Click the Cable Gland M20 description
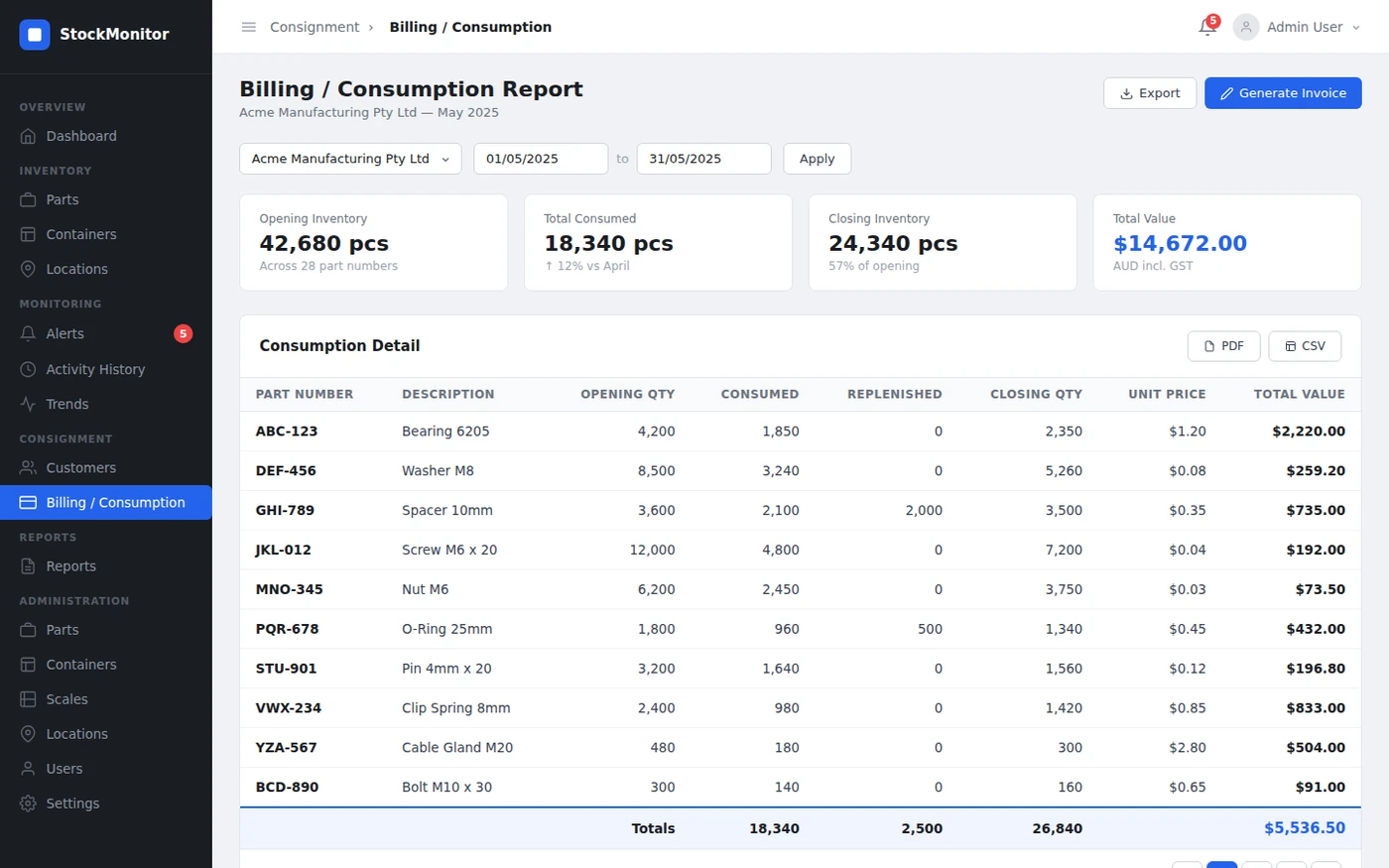 pos(457,748)
